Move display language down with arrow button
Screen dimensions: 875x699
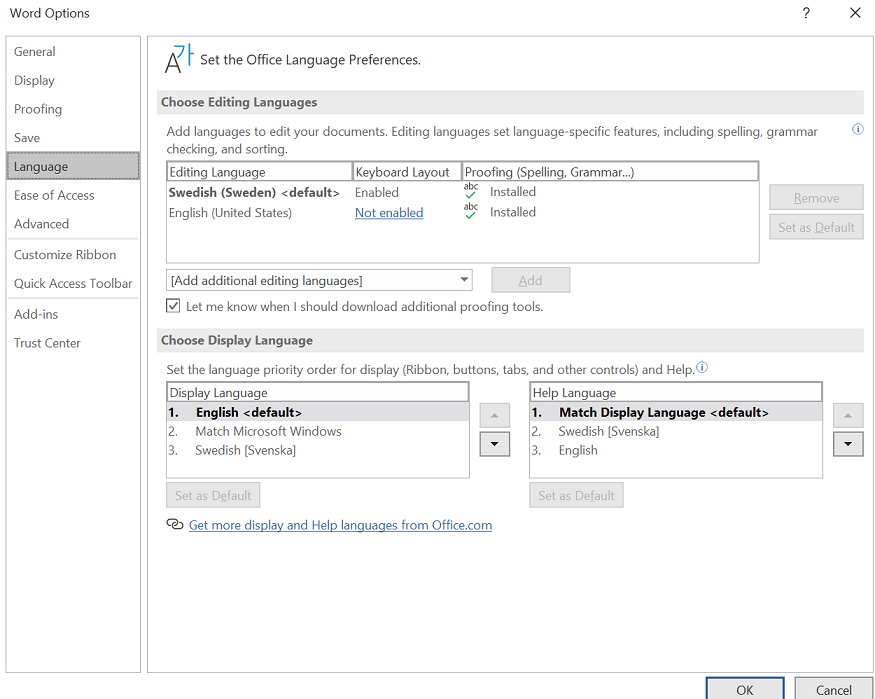point(494,444)
